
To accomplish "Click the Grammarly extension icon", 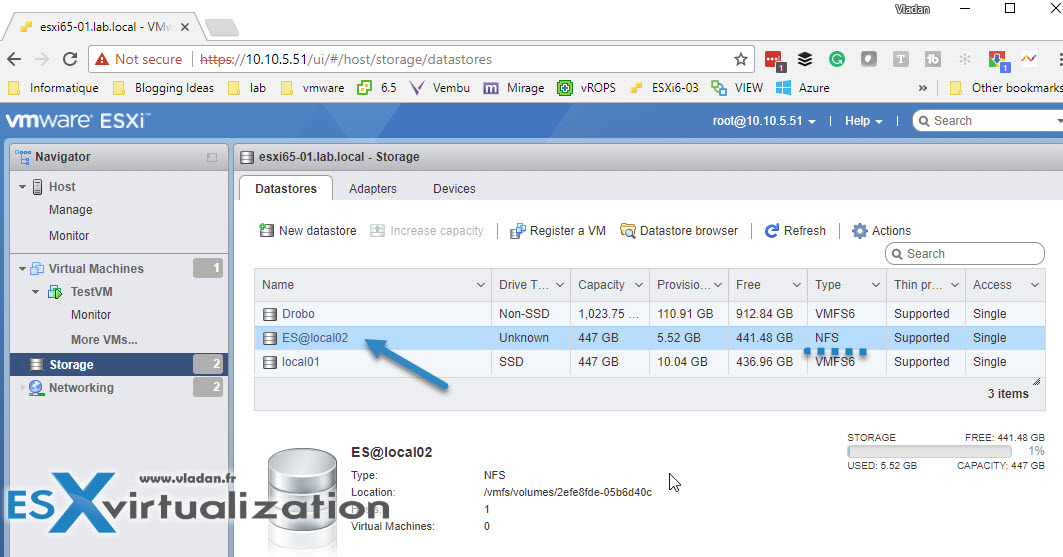I will click(x=837, y=59).
